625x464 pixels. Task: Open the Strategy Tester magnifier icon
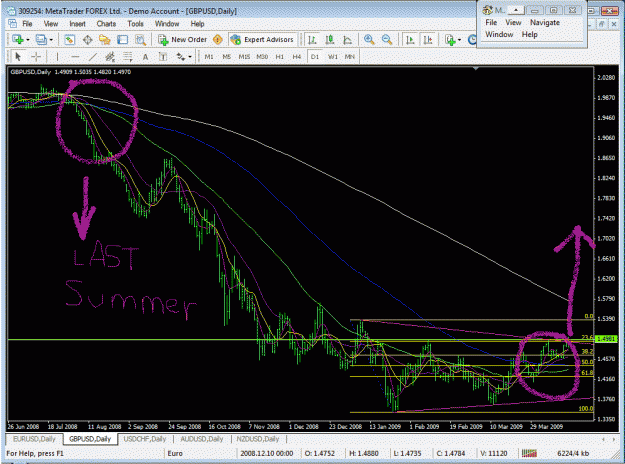click(x=140, y=39)
